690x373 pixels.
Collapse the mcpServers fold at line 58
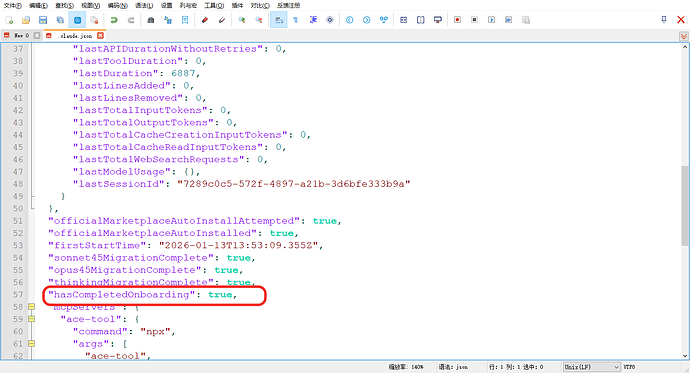pos(31,307)
